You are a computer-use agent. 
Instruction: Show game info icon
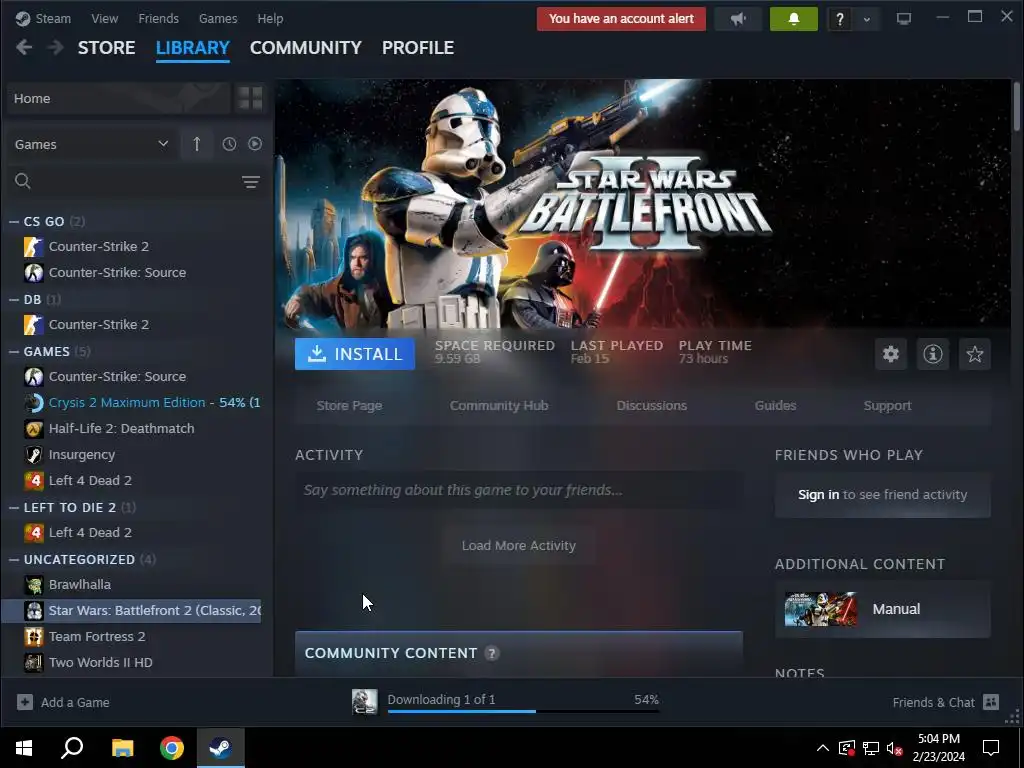[933, 354]
